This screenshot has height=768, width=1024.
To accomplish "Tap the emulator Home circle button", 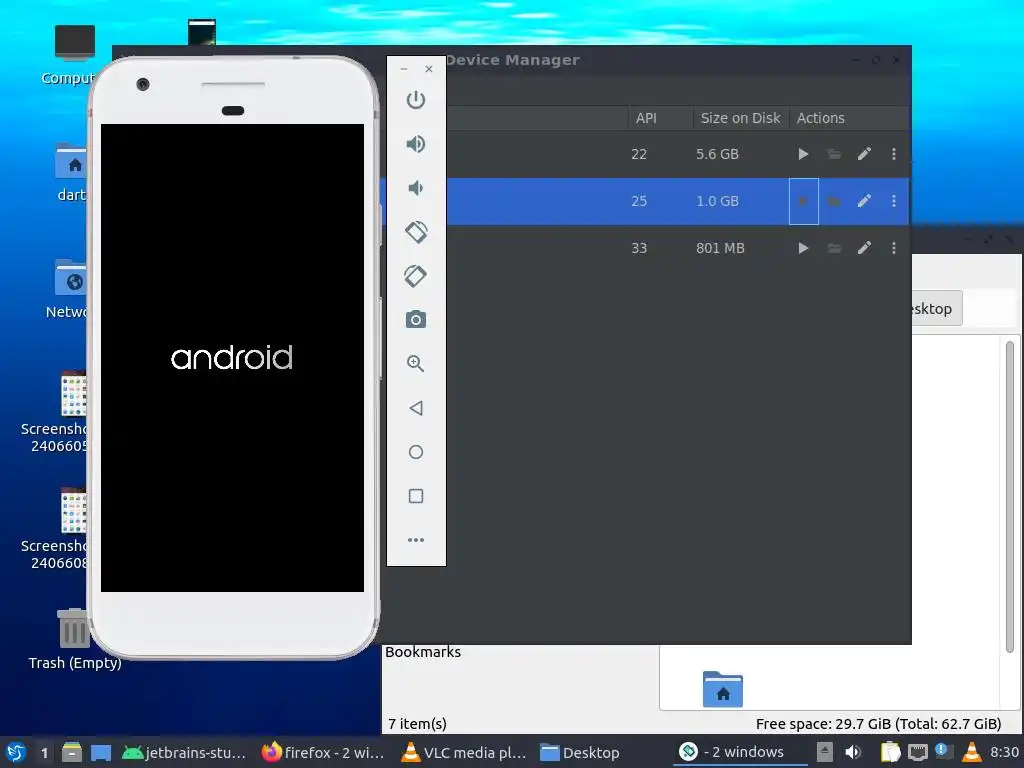I will tap(416, 452).
